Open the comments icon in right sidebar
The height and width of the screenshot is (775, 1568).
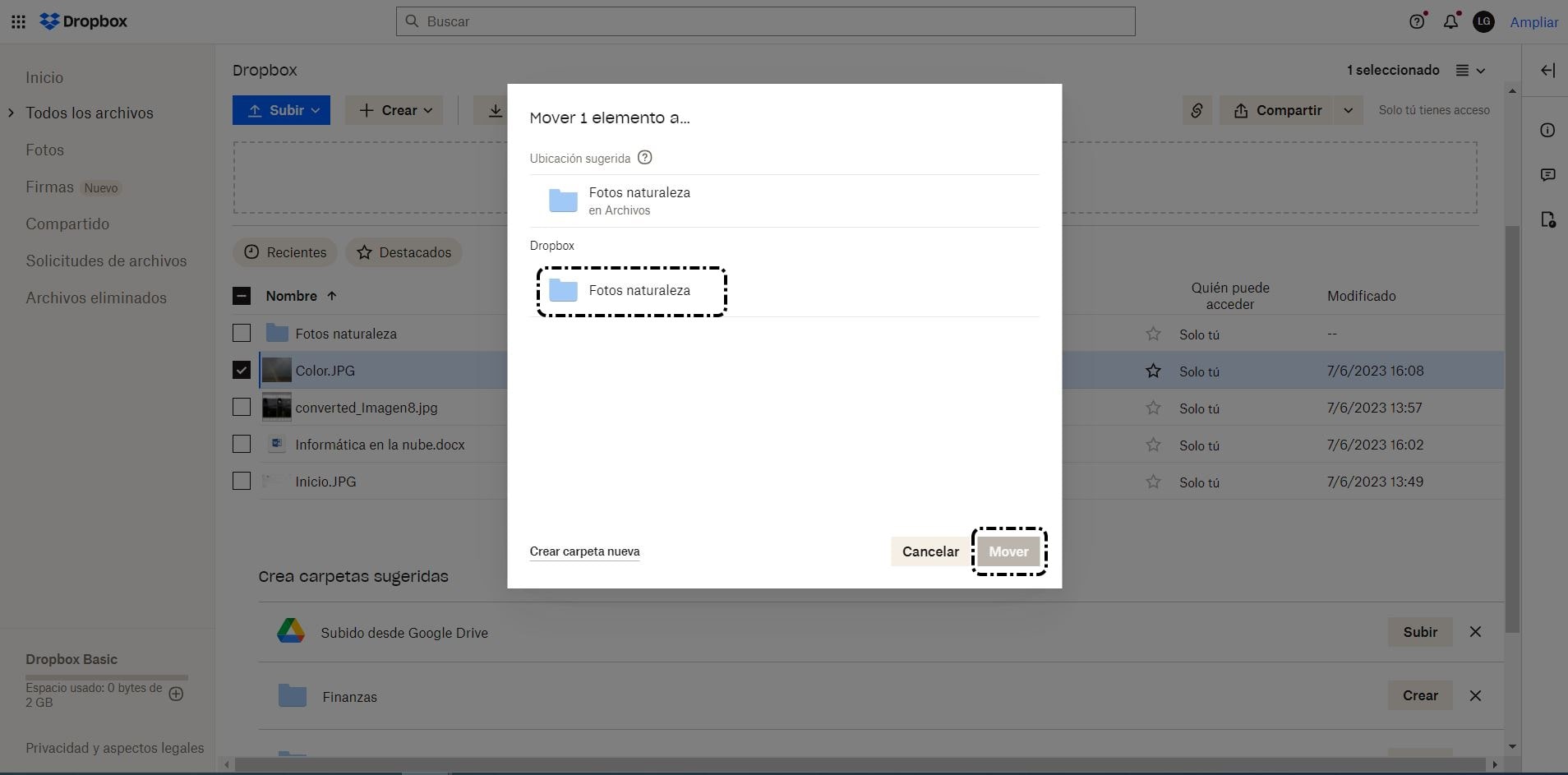[x=1547, y=175]
